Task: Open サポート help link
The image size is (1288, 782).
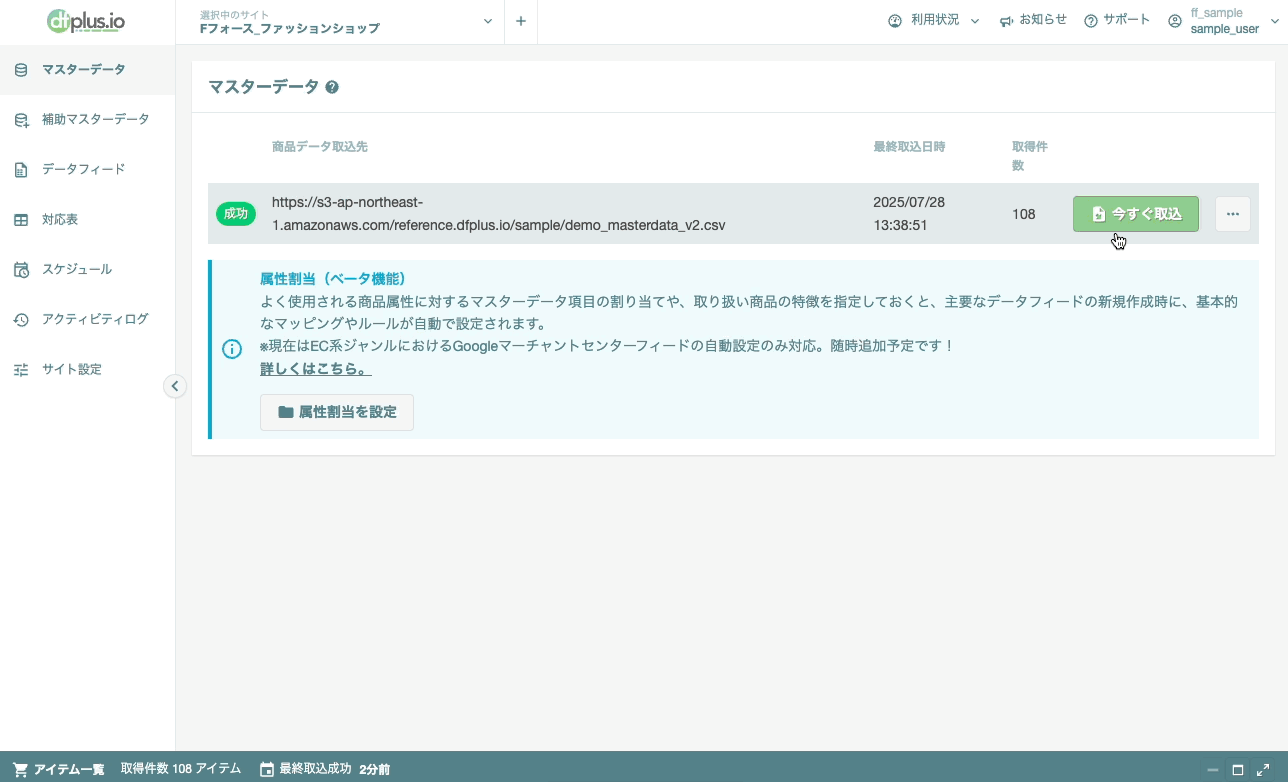Action: click(1117, 21)
